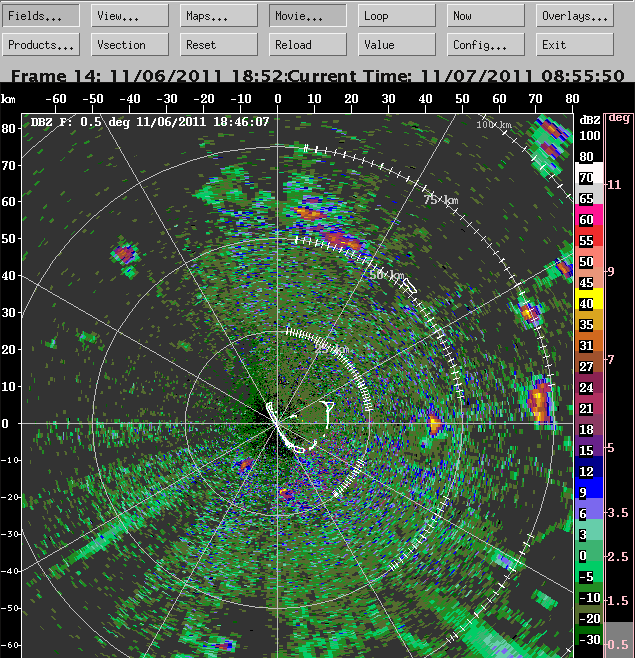
Task: Select the 1.5 deg elevation tilt
Action: click(618, 601)
